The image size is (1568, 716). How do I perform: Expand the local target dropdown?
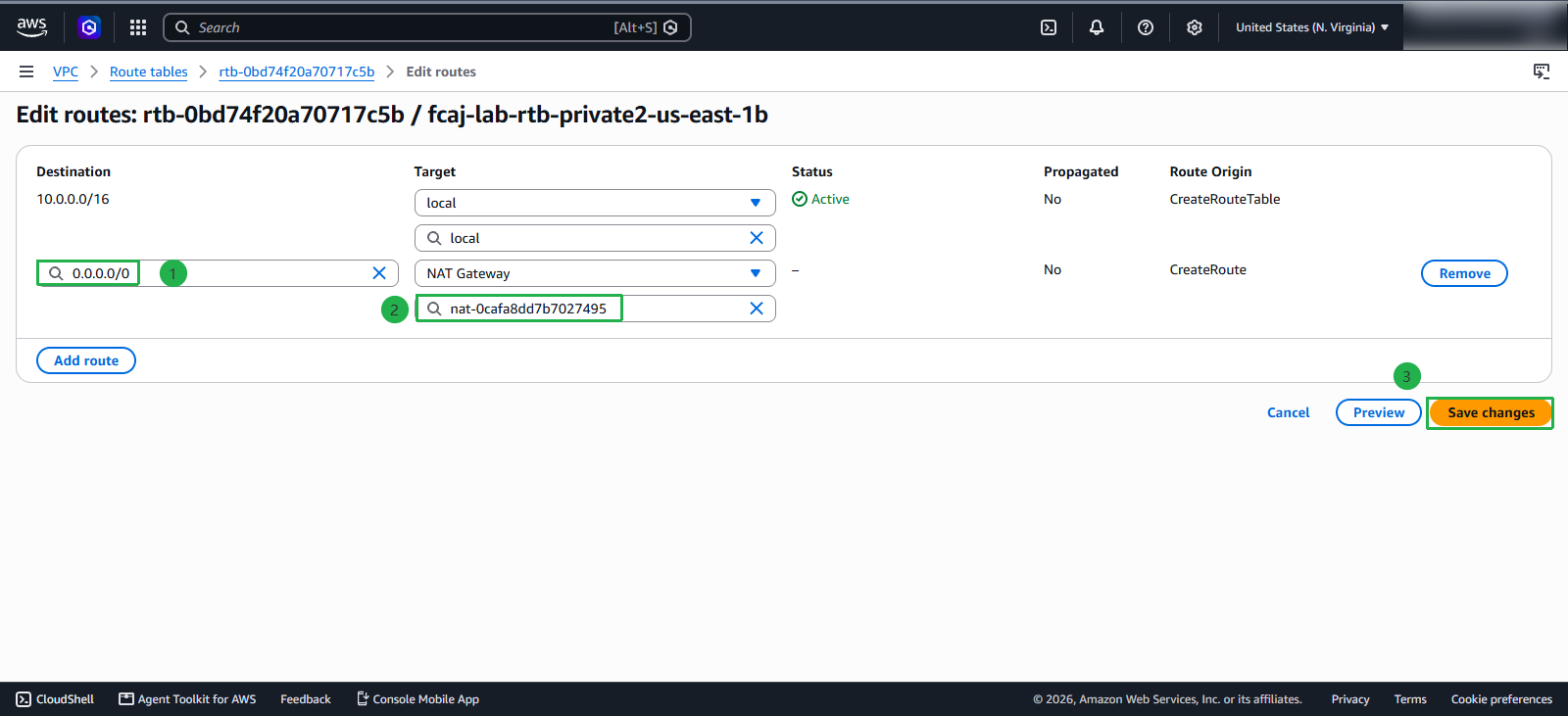tap(595, 203)
